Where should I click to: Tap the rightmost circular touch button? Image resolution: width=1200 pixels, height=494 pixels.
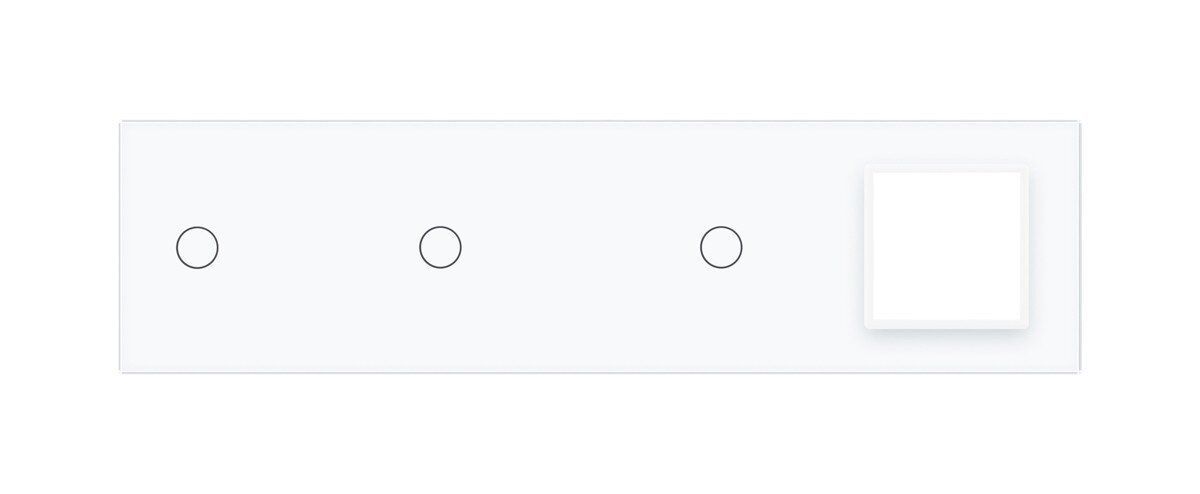coord(721,246)
